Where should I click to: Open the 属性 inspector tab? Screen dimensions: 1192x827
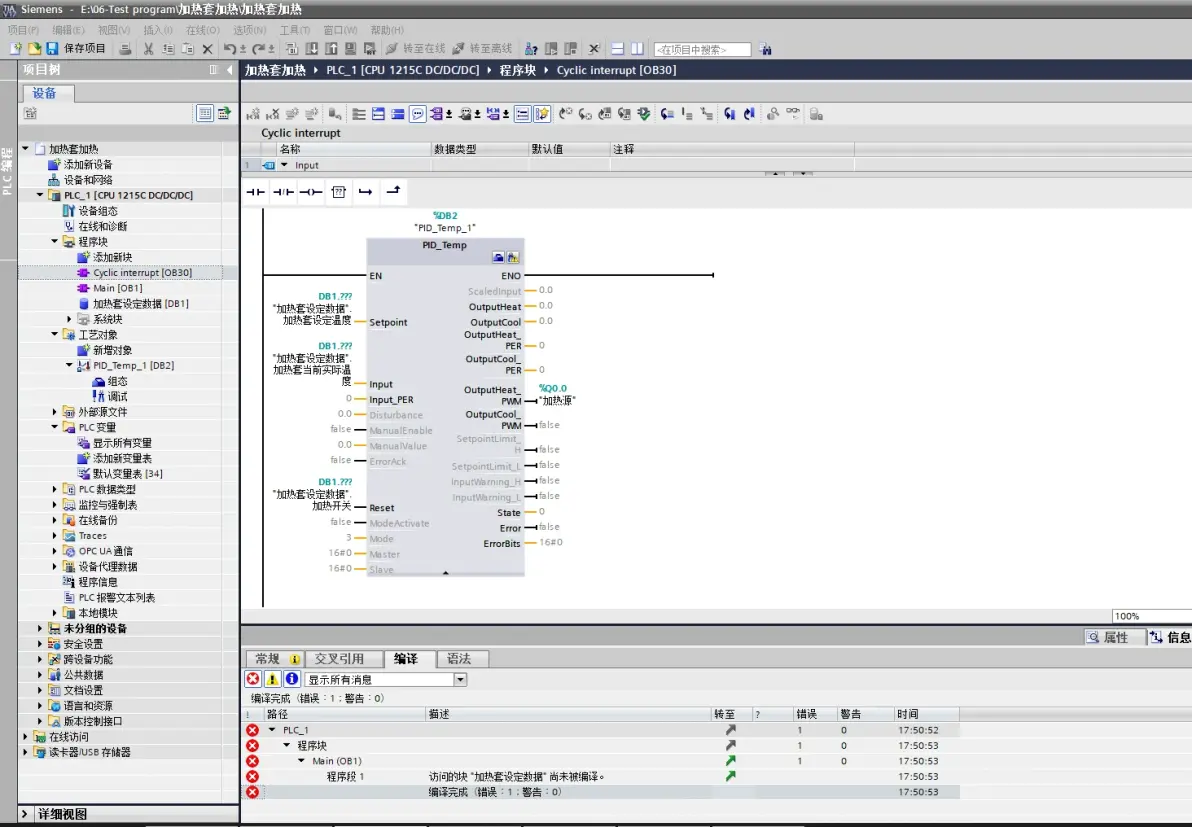tap(1114, 637)
